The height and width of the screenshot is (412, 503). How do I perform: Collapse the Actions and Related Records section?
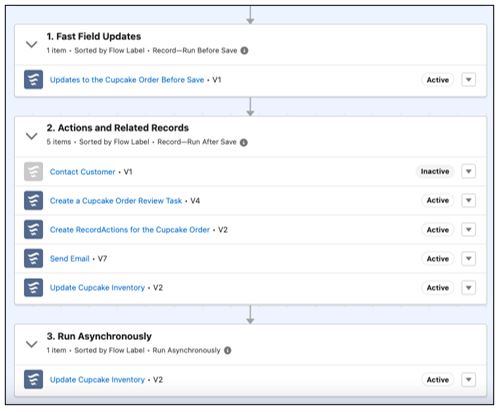32,136
